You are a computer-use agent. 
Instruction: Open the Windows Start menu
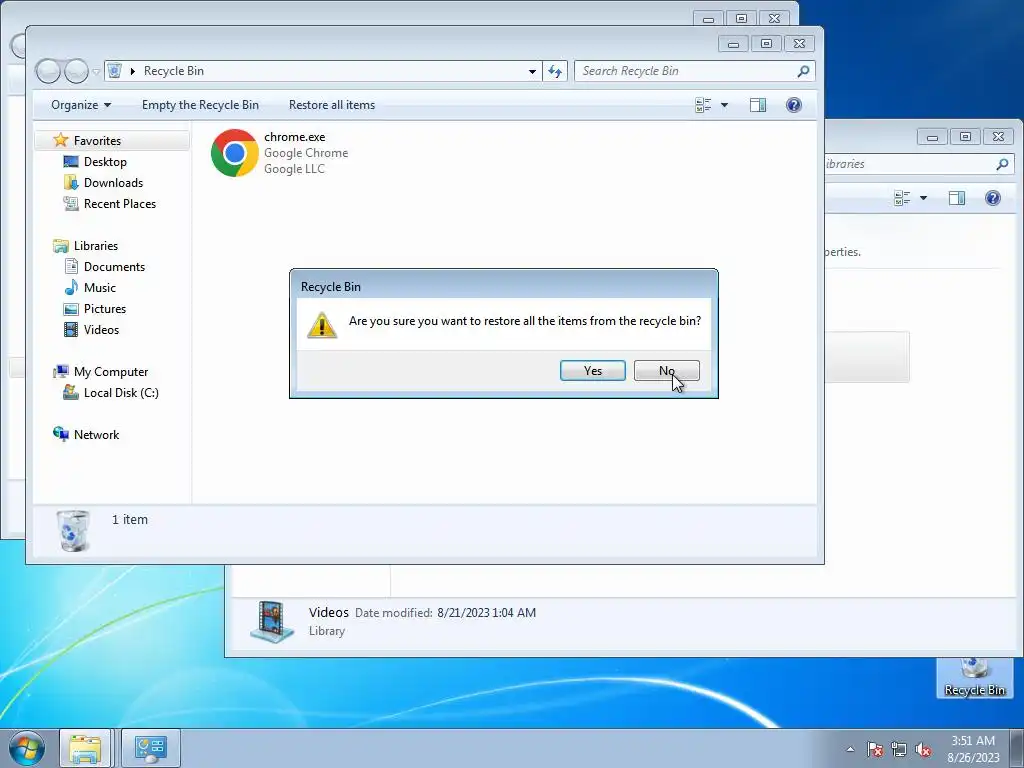pos(27,748)
